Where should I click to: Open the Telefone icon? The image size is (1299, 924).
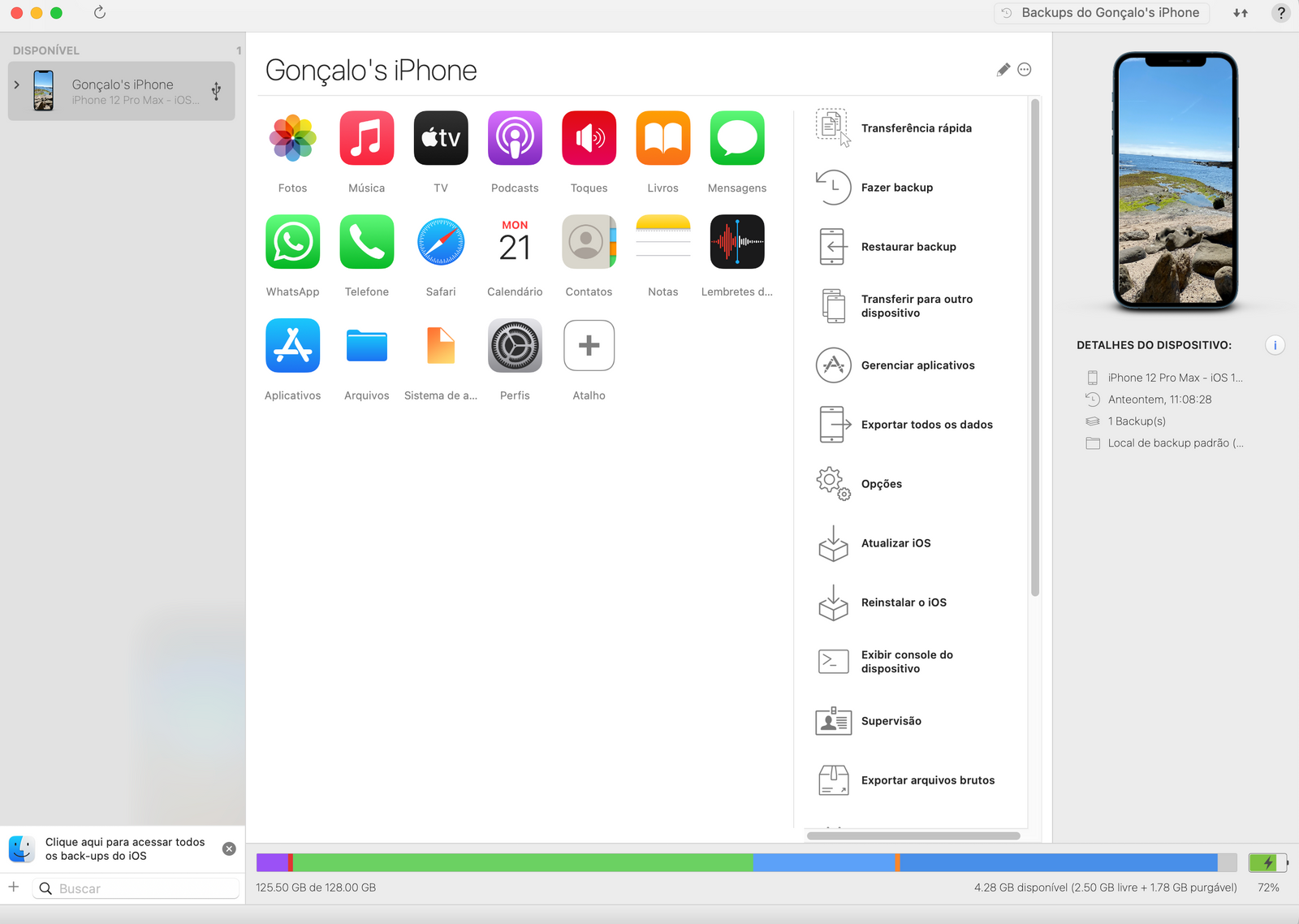coord(367,242)
